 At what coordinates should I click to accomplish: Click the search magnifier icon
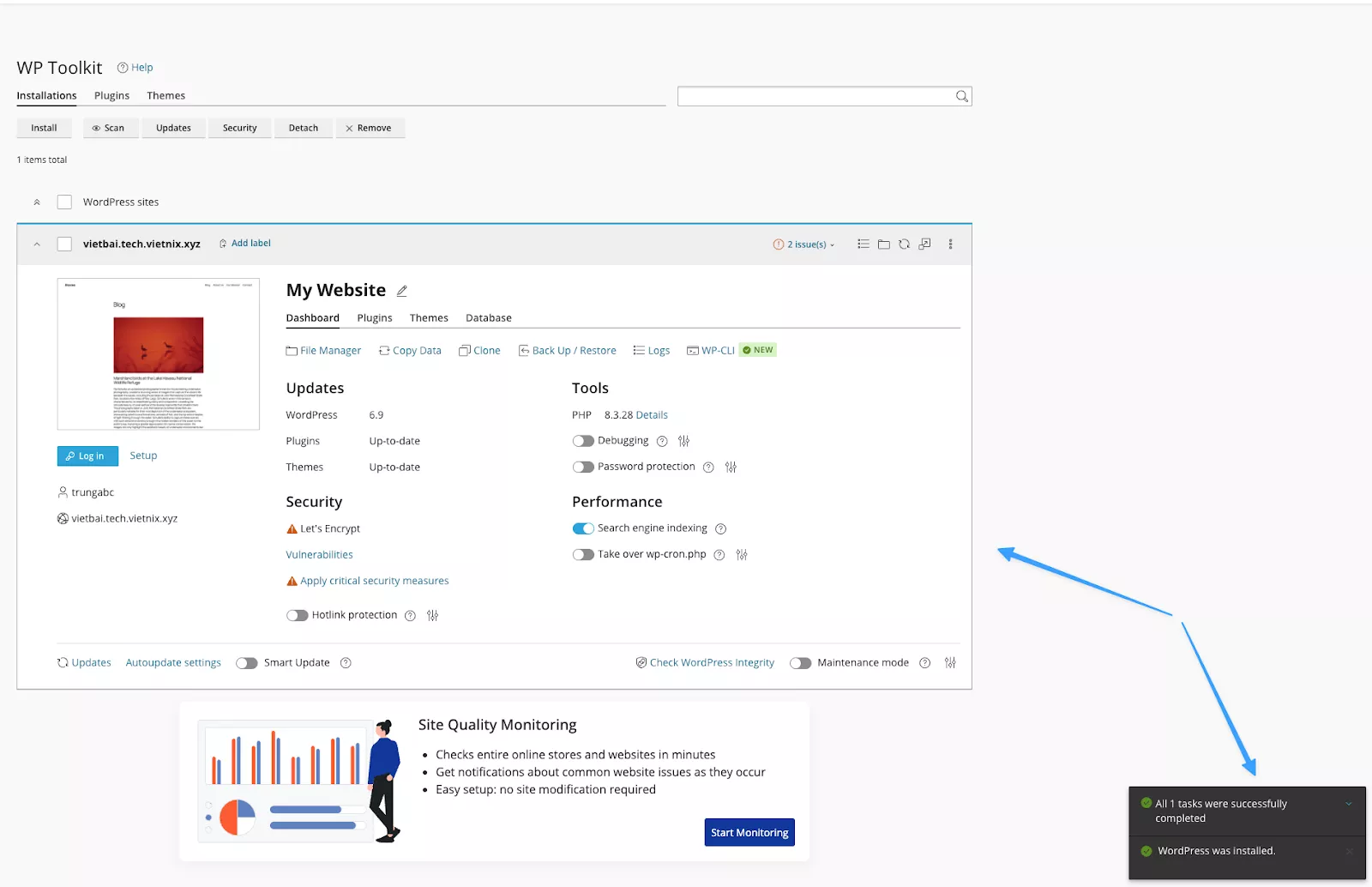pyautogui.click(x=962, y=96)
